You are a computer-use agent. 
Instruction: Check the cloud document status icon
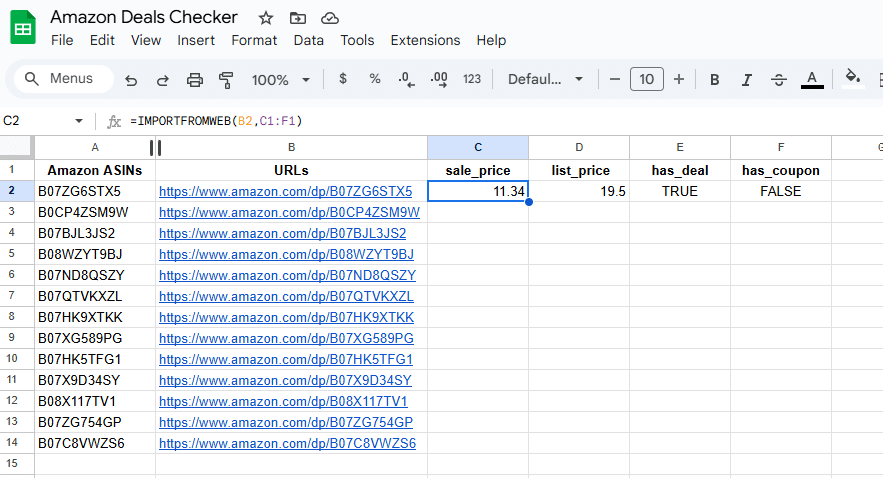pyautogui.click(x=329, y=18)
